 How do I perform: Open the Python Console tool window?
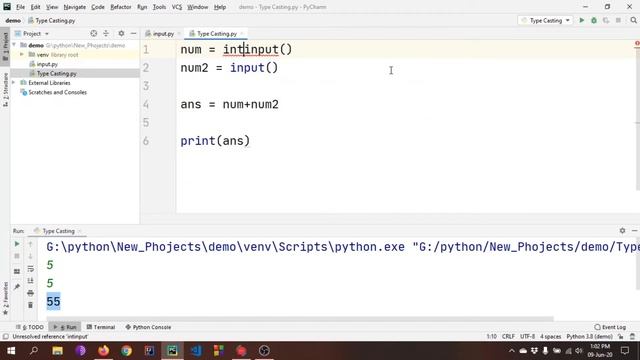[x=148, y=327]
